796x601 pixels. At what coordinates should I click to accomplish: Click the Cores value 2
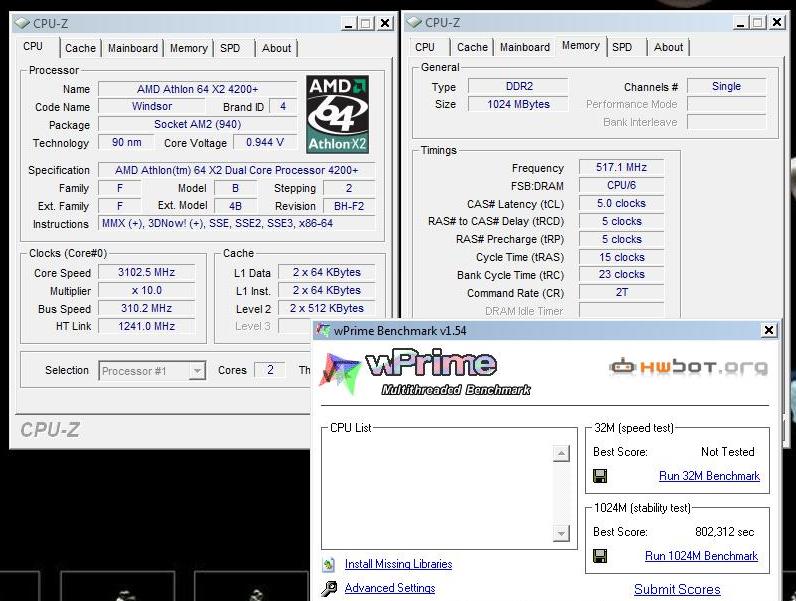[270, 370]
